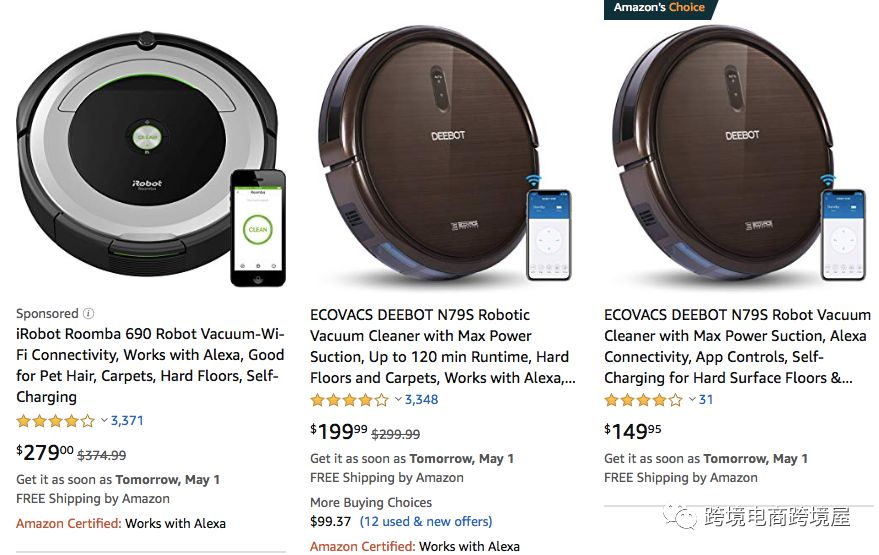Click the star rating beside 3,348
This screenshot has height=555, width=879.
tap(349, 400)
